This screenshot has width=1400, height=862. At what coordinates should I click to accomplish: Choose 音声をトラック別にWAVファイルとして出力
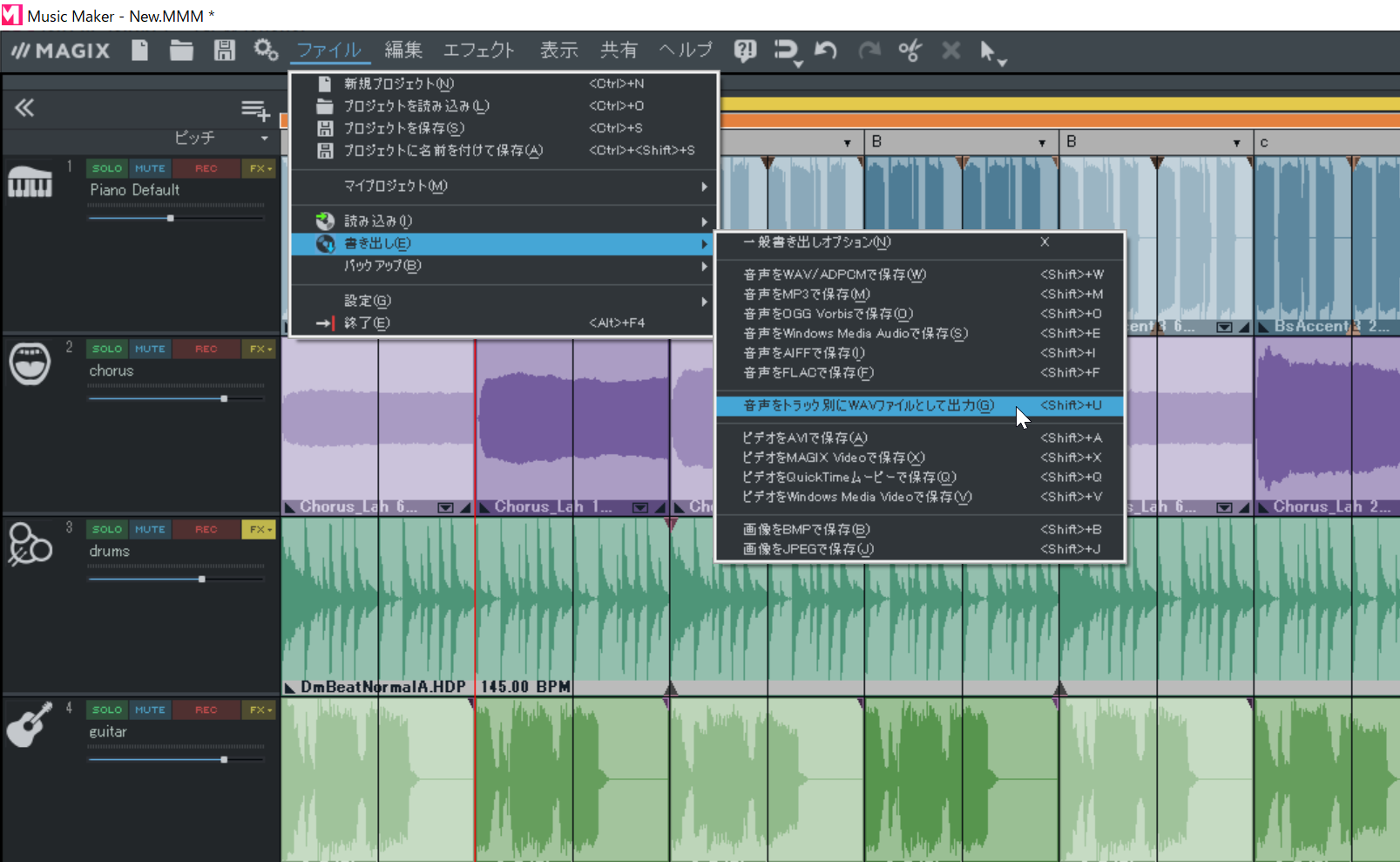[x=919, y=405]
